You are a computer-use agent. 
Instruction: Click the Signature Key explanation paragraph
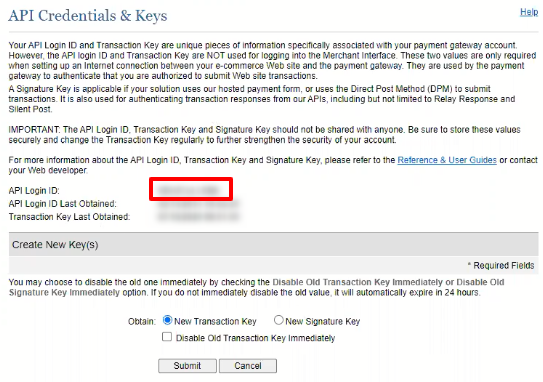click(x=262, y=99)
